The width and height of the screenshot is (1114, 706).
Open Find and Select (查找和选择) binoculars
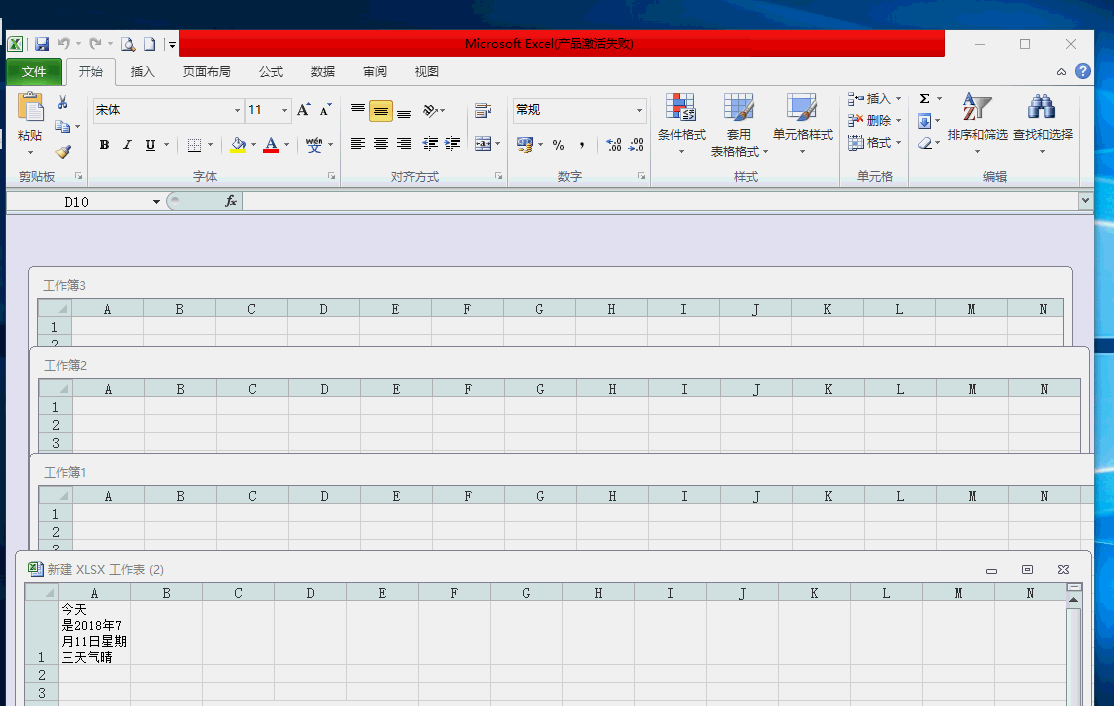(x=1042, y=122)
